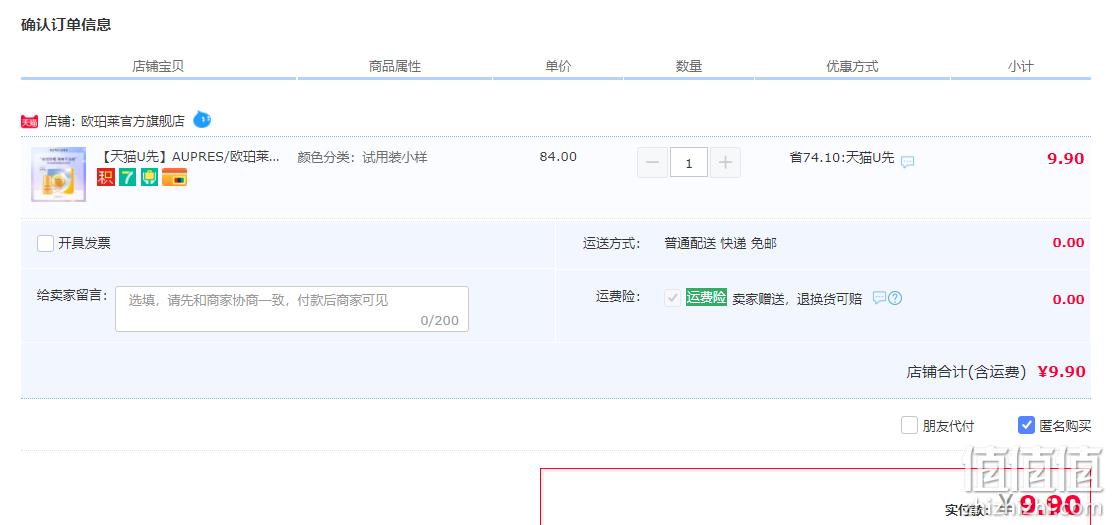Click the 给卖家留言 message text box
1112x525 pixels.
point(291,309)
